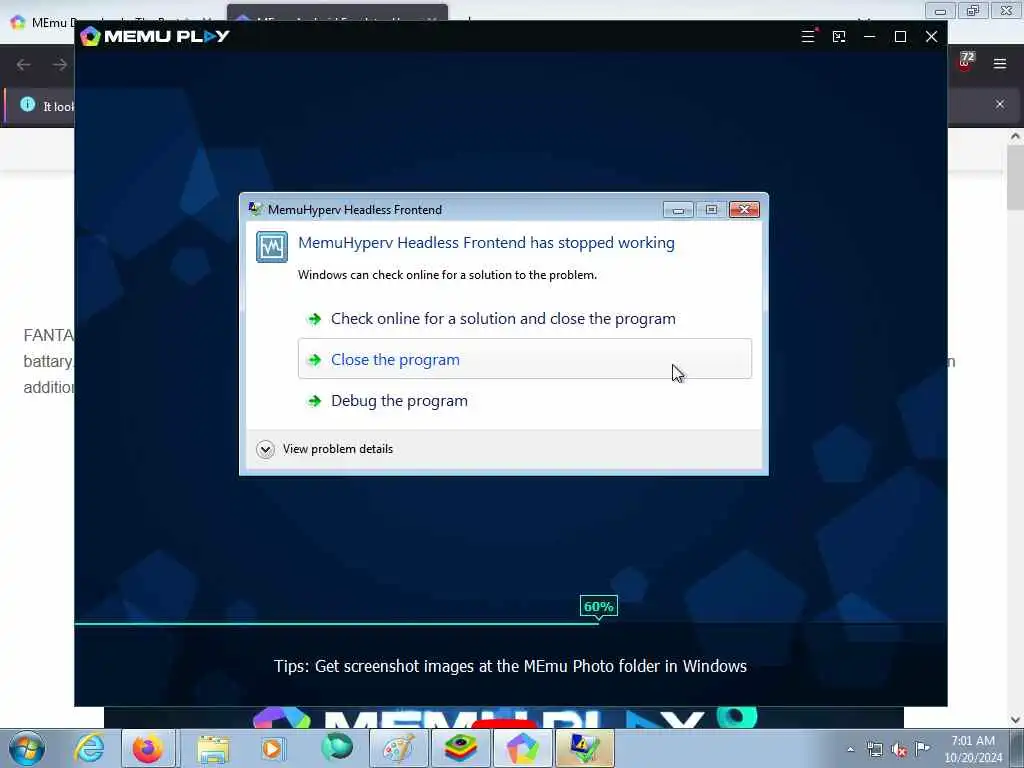Click the MEmu mini-window mode icon
Screen dimensions: 1024x768
coord(839,37)
